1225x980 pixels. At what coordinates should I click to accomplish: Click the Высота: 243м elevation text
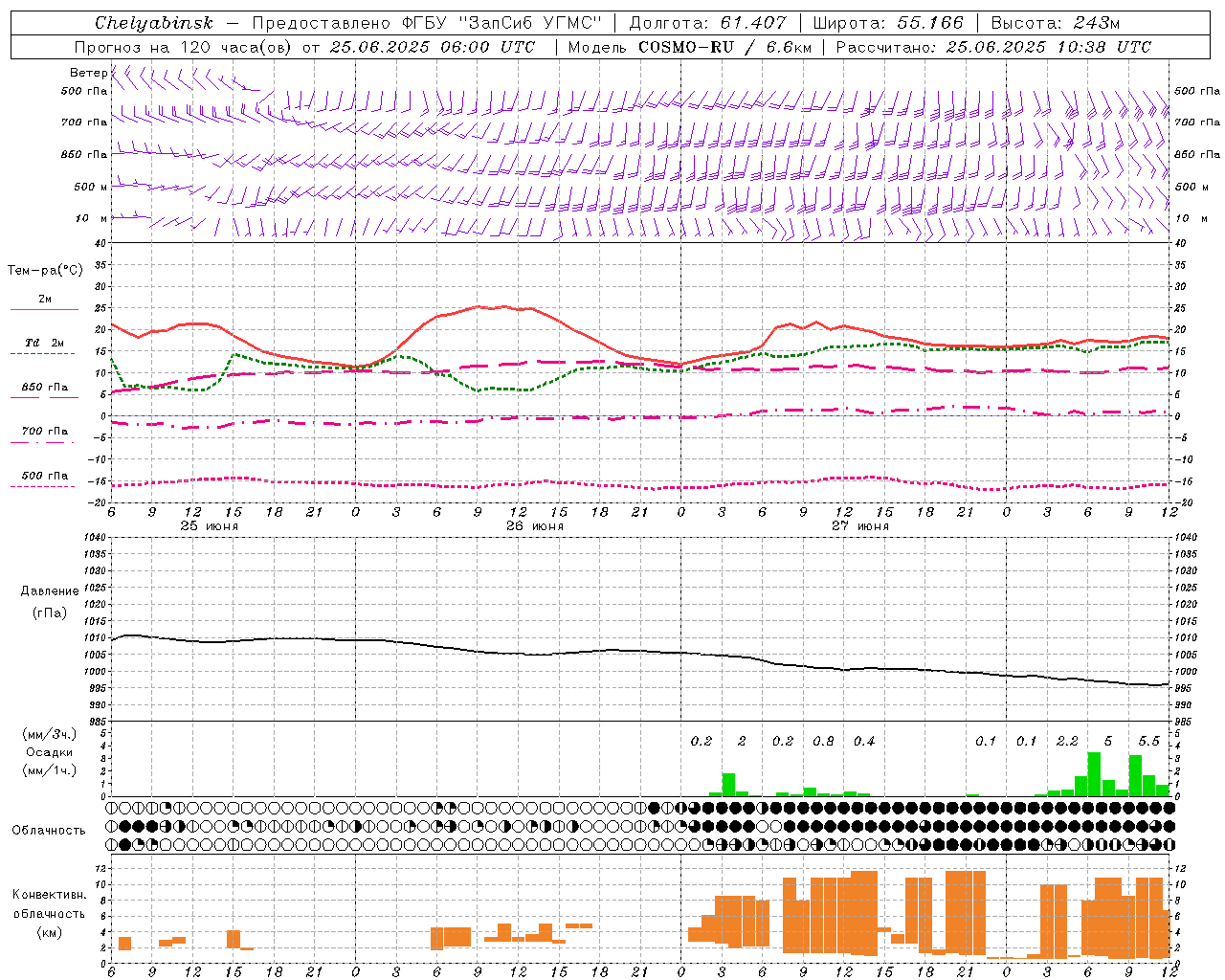pyautogui.click(x=1056, y=23)
